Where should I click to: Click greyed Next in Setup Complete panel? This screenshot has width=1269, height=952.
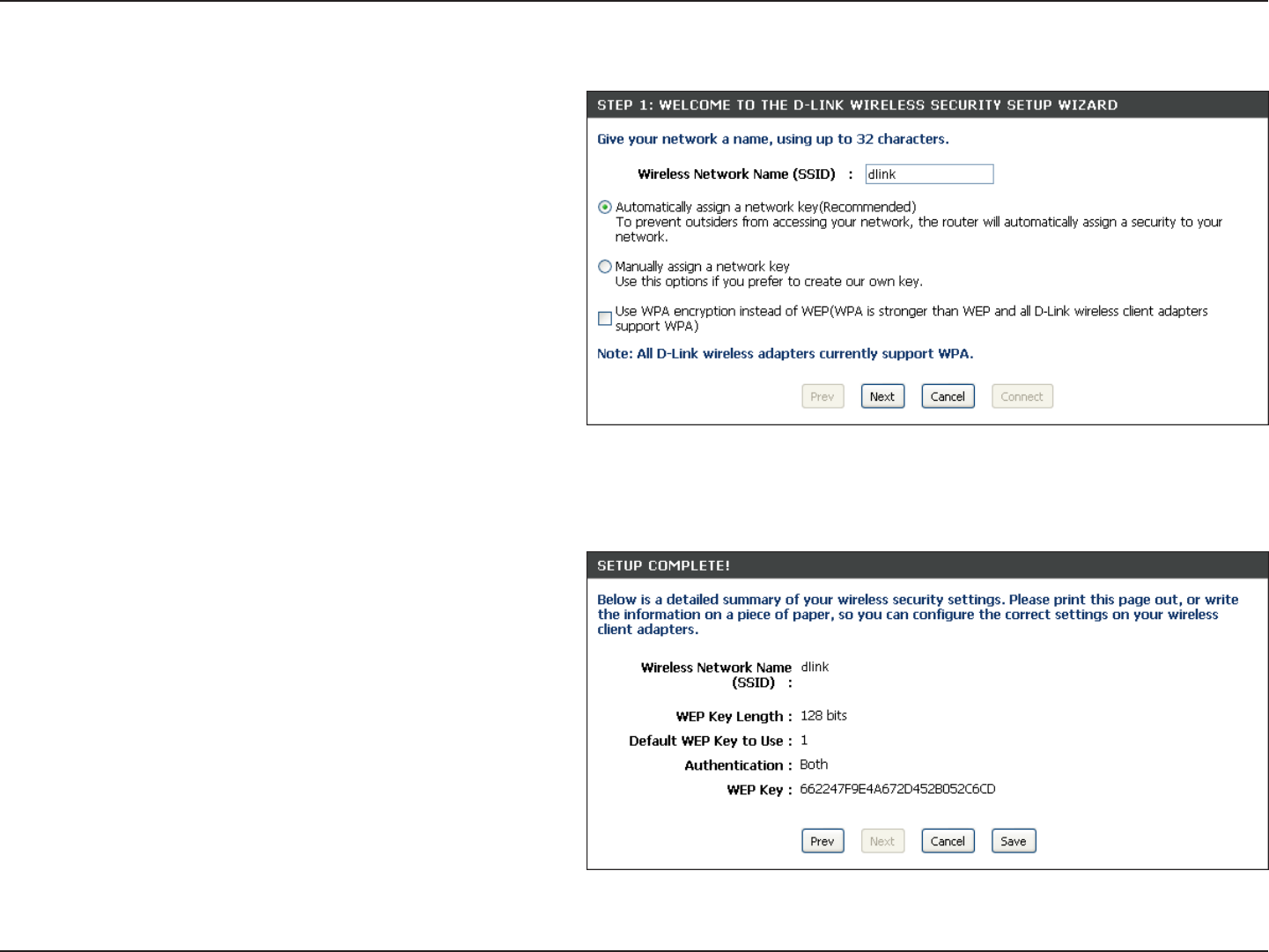(x=882, y=841)
